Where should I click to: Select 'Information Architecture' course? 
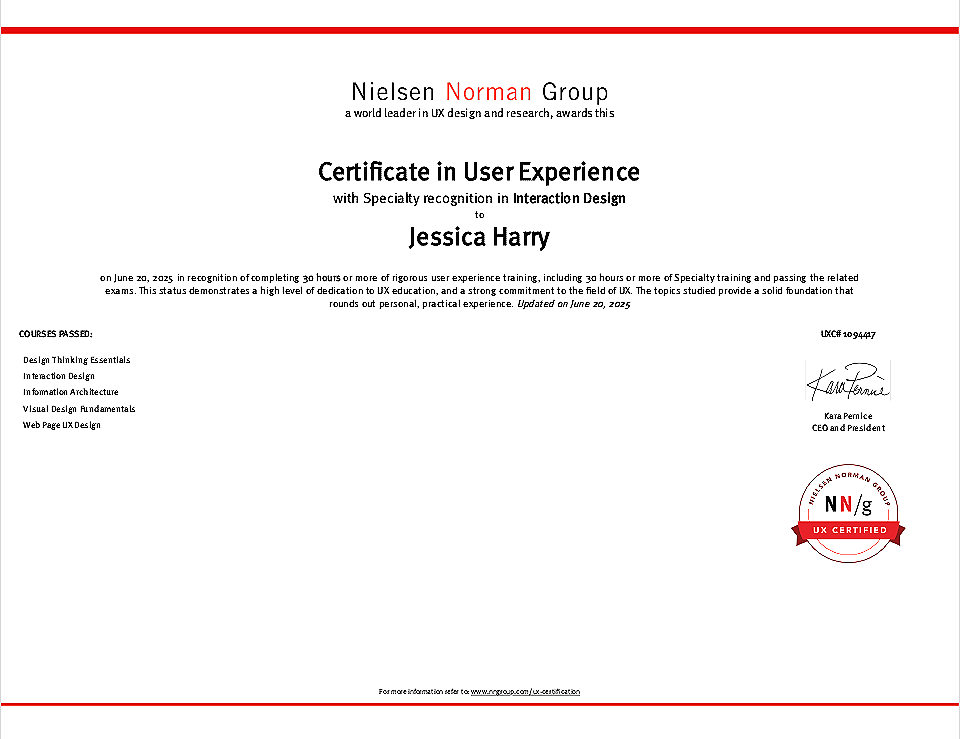[70, 392]
